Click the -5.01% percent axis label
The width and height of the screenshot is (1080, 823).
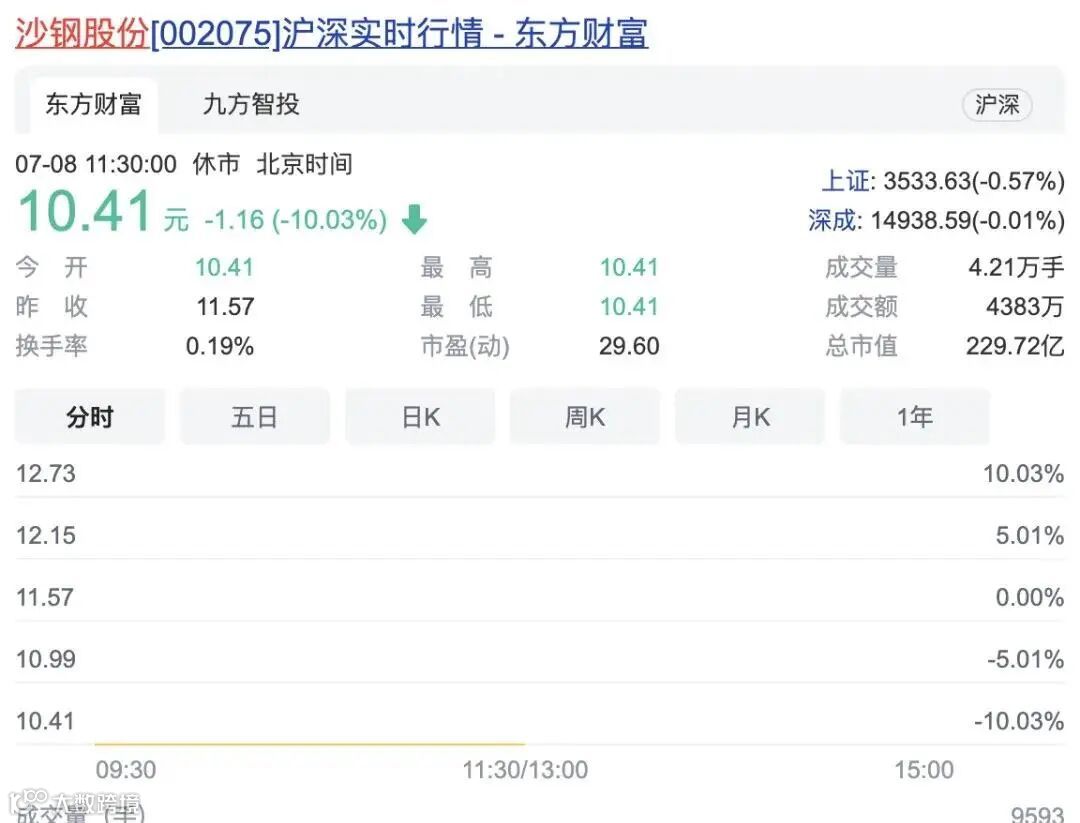(x=1026, y=660)
